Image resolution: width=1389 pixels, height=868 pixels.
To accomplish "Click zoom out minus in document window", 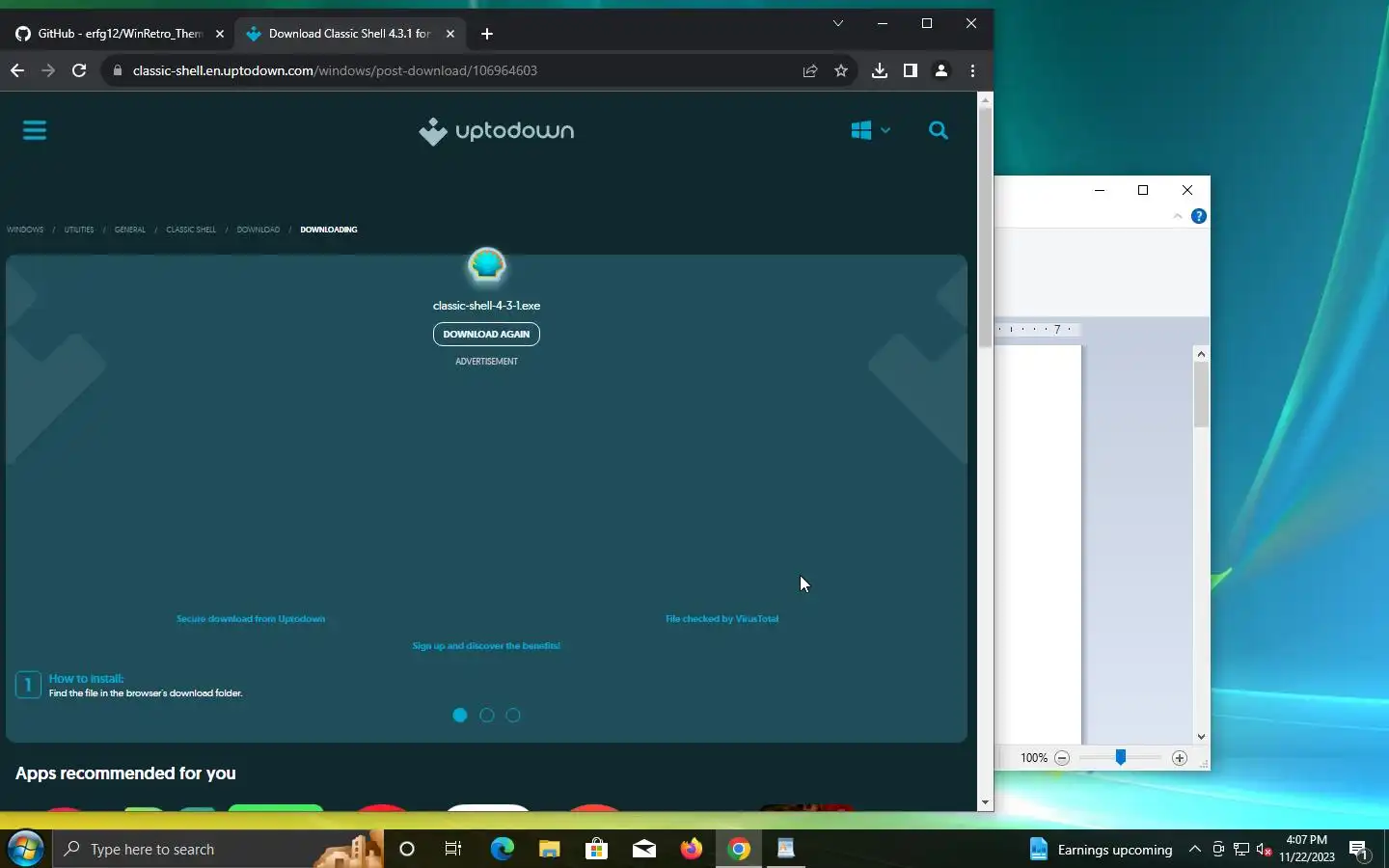I will coord(1062,758).
